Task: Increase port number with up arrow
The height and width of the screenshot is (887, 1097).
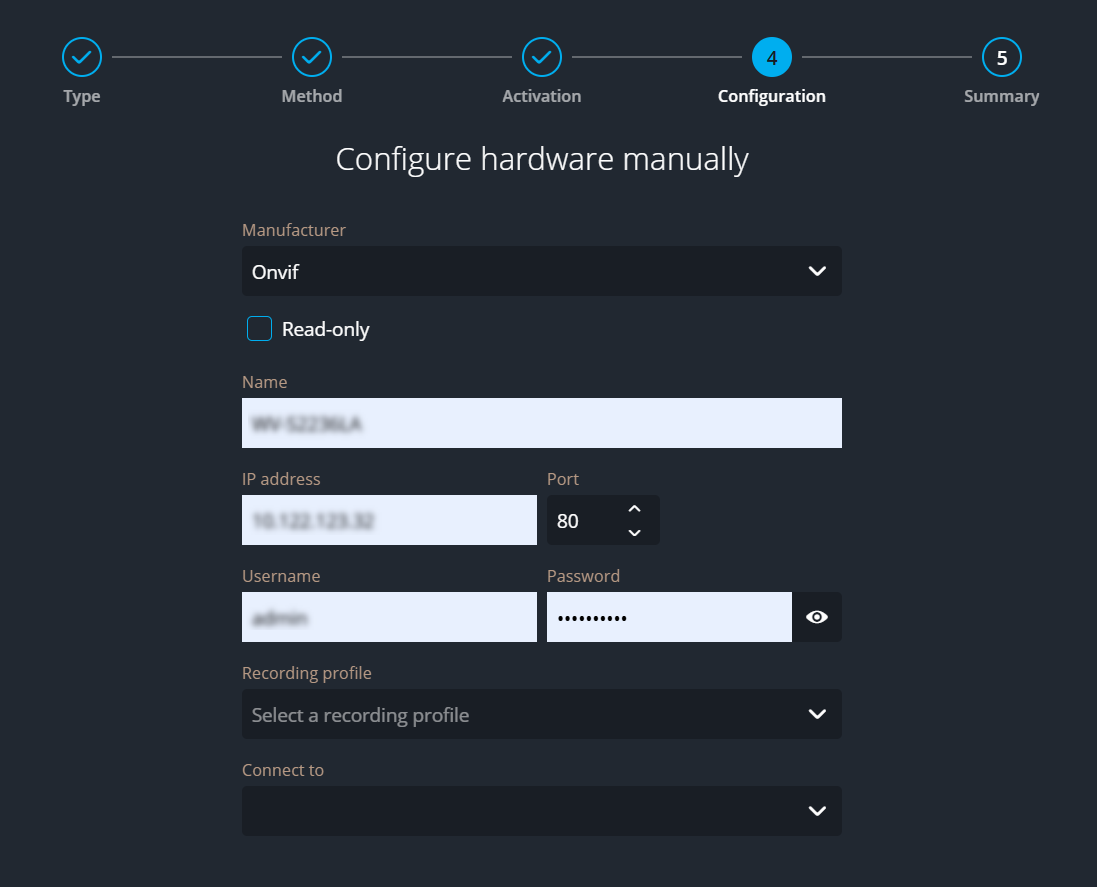Action: [x=634, y=509]
